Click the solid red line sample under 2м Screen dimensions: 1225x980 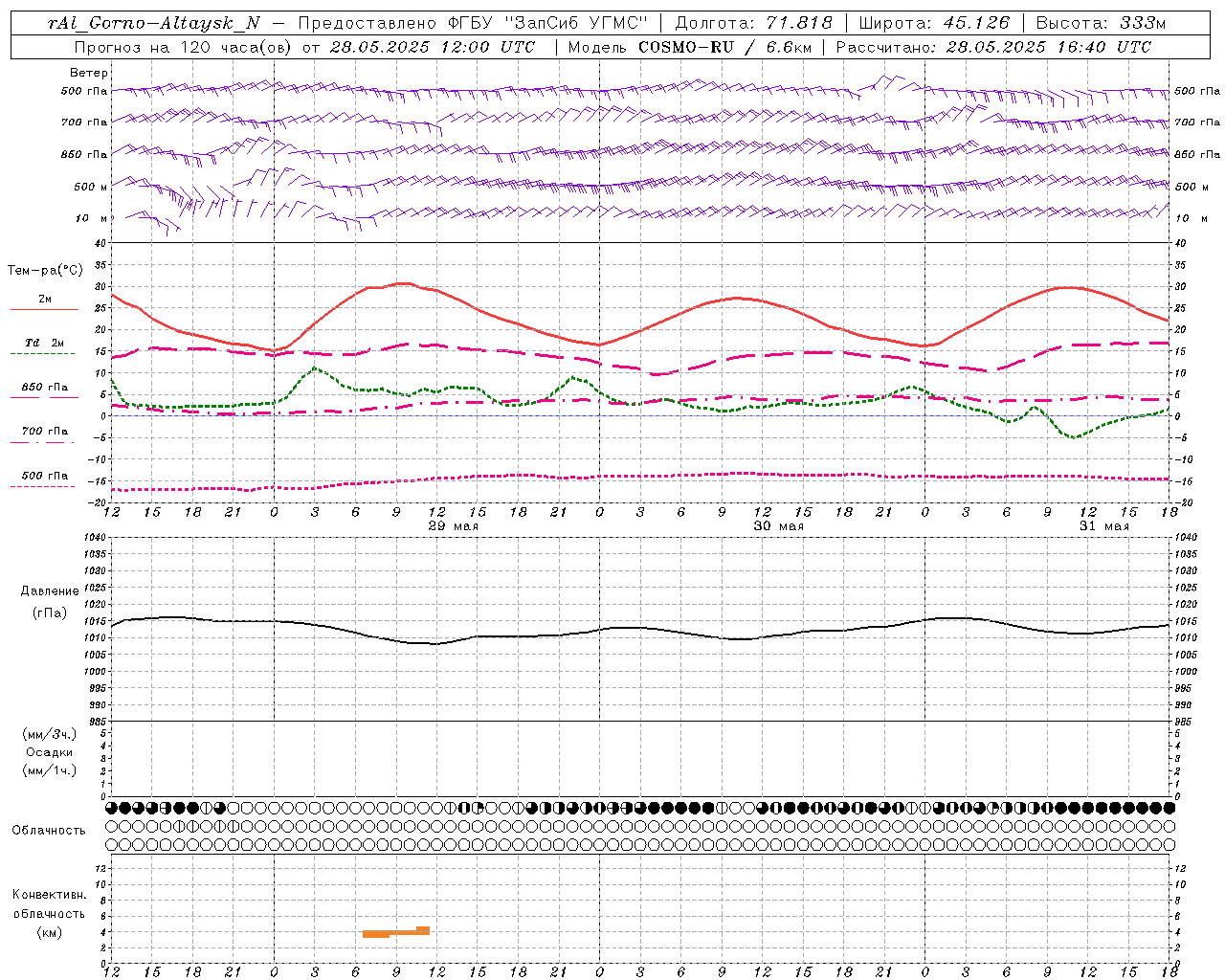pyautogui.click(x=44, y=310)
